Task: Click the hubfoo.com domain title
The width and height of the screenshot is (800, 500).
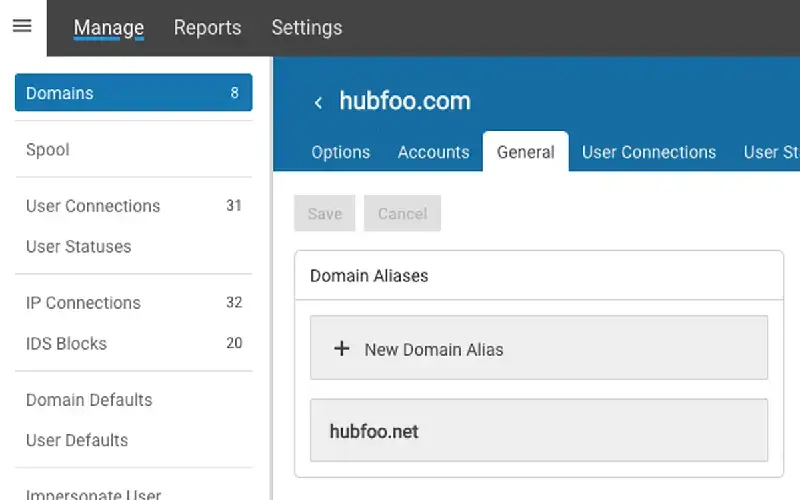Action: click(405, 101)
